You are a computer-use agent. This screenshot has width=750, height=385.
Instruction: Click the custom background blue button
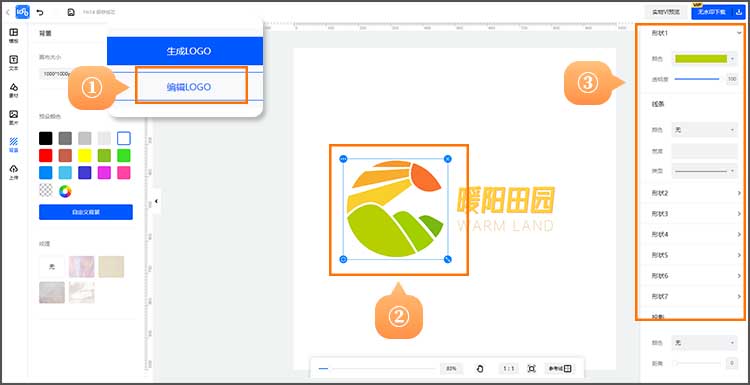[x=86, y=212]
